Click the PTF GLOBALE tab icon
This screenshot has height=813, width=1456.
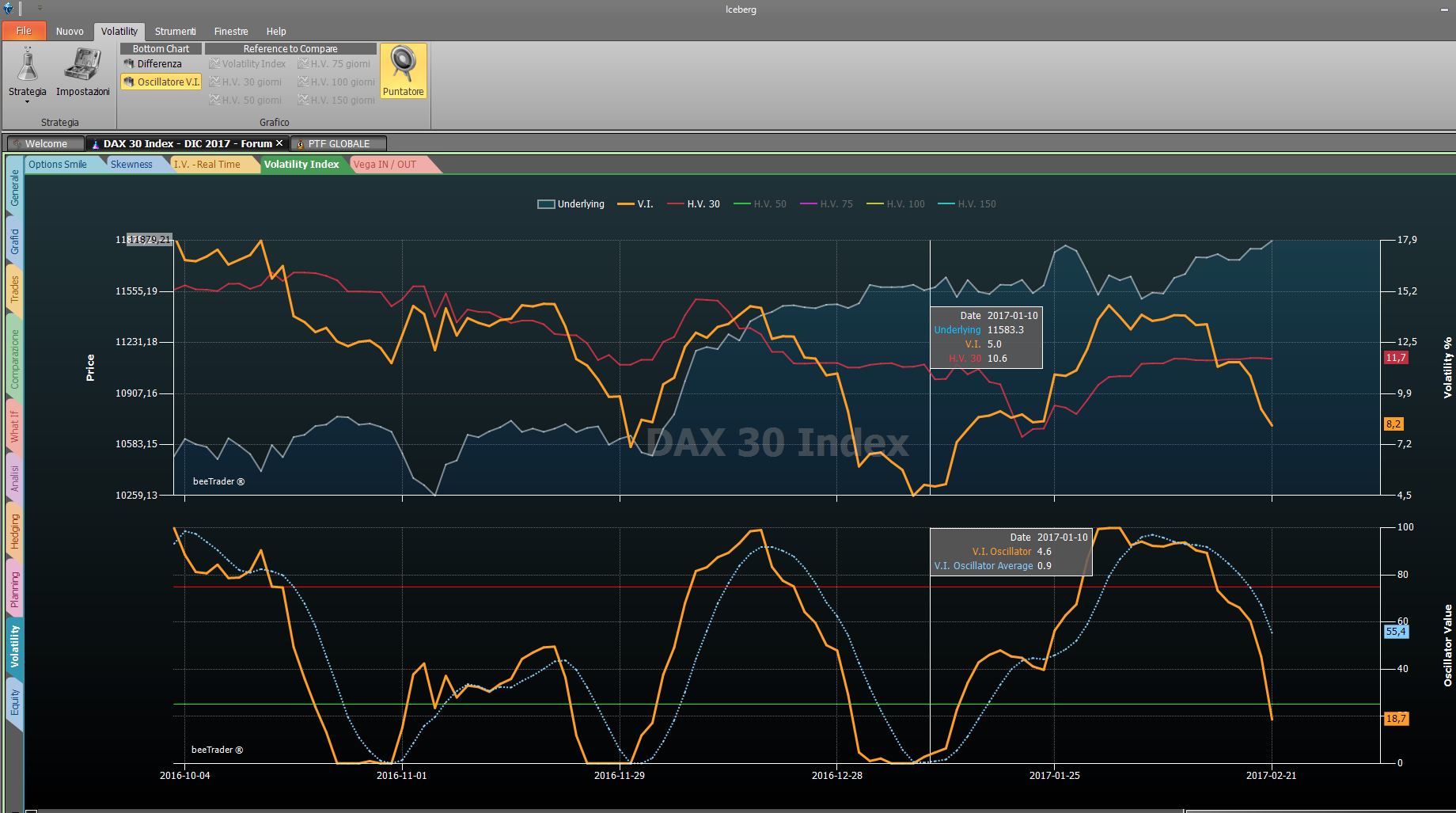pyautogui.click(x=300, y=144)
